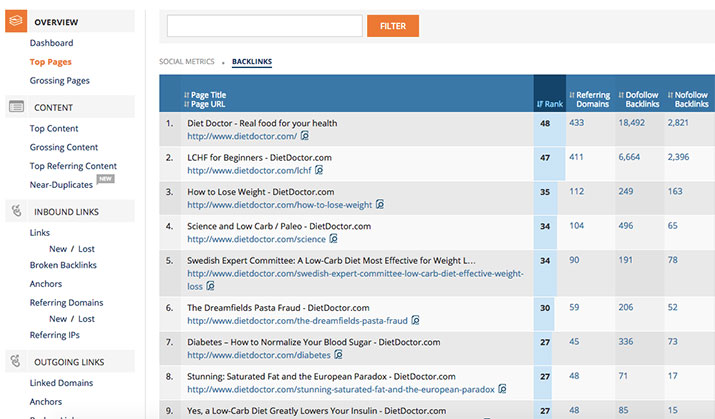Switch to Social Metrics tab
Image resolution: width=715 pixels, height=419 pixels.
tap(187, 61)
